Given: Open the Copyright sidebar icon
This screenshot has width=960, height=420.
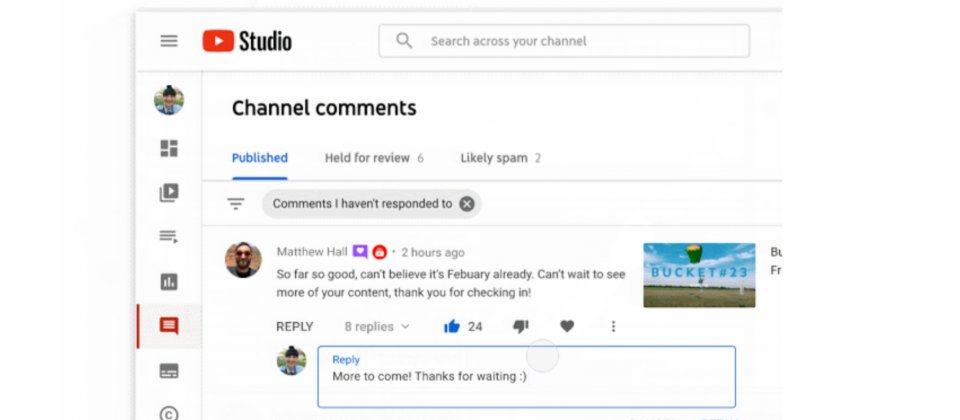Looking at the screenshot, I should tap(169, 413).
